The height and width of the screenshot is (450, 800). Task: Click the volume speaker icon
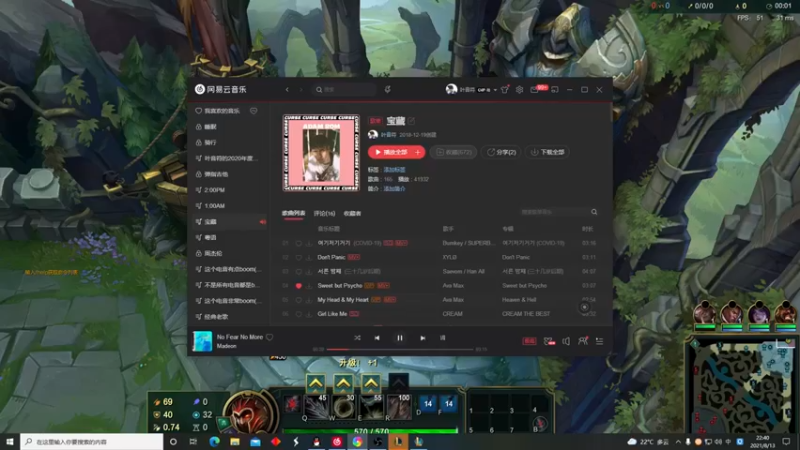[x=566, y=341]
